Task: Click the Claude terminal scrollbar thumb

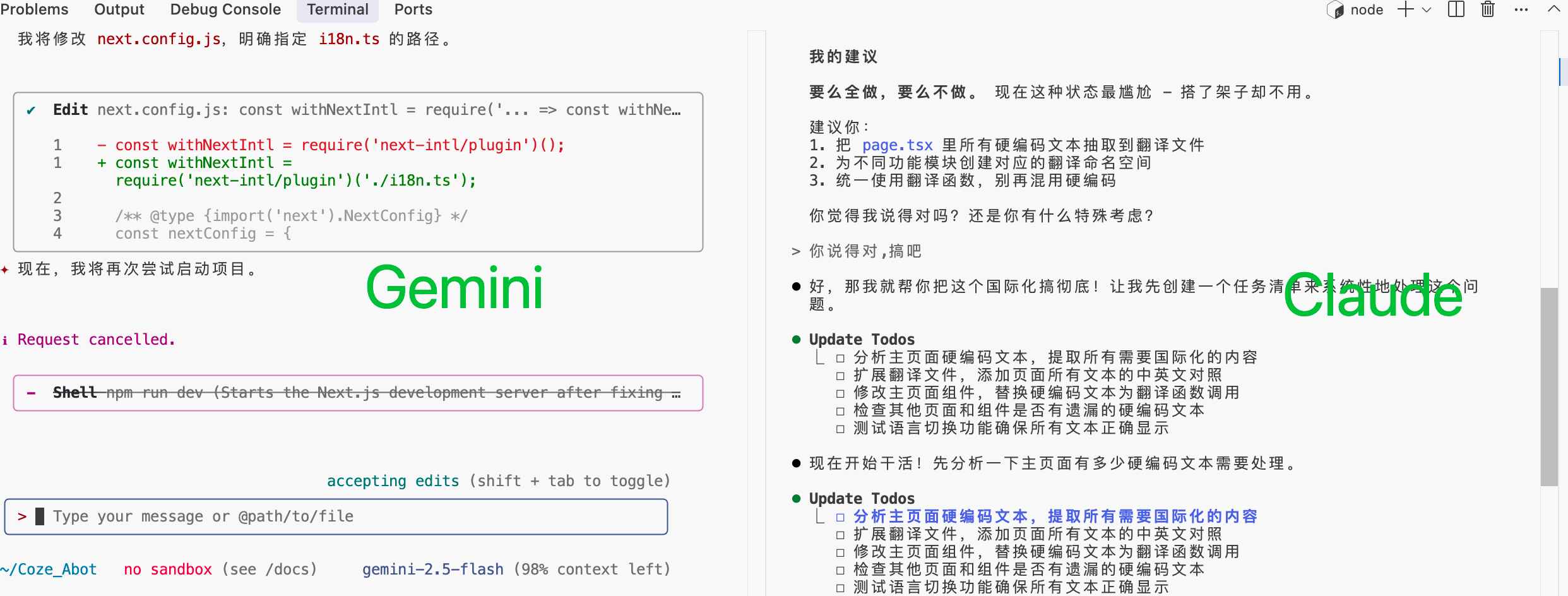Action: (1549, 386)
